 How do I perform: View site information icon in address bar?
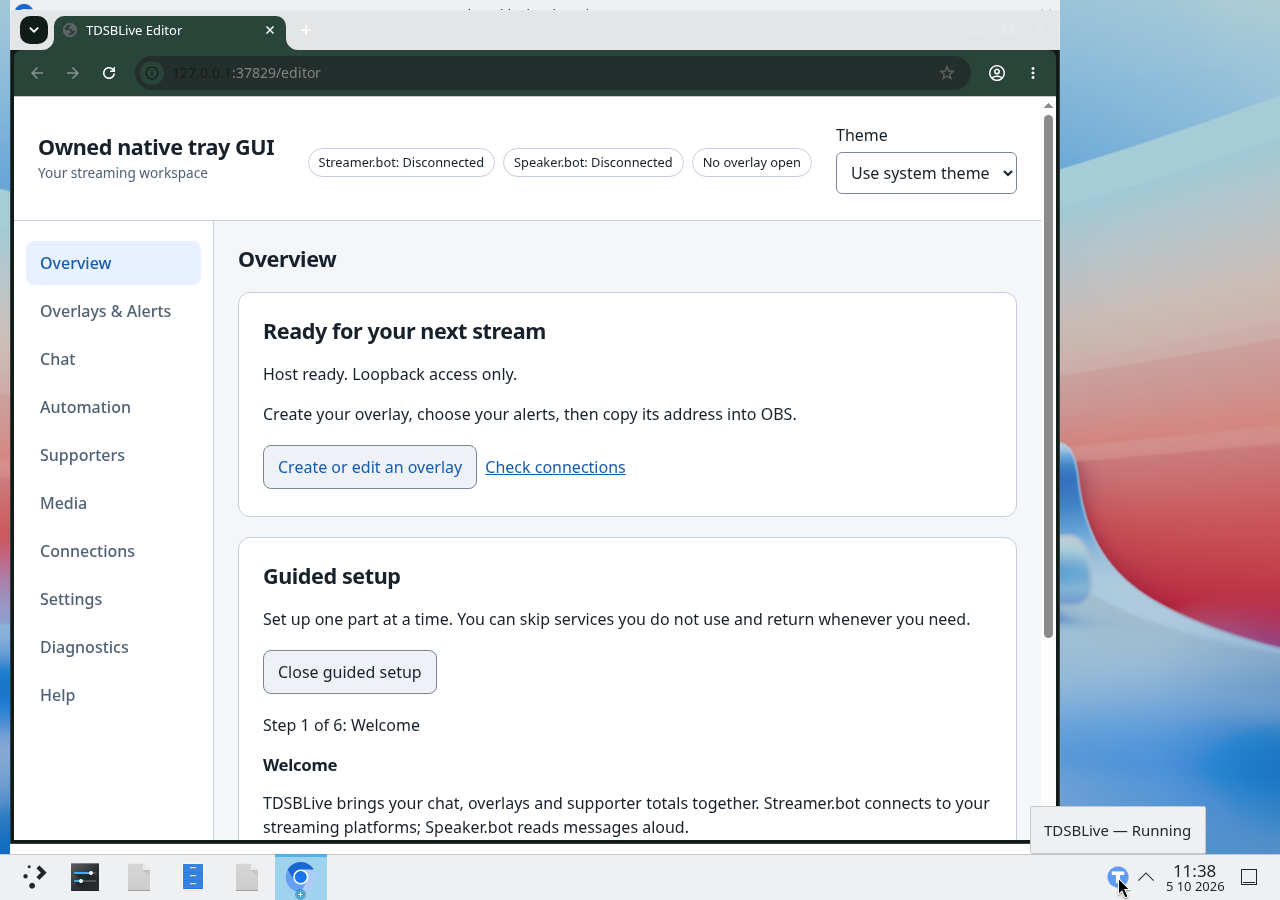[x=152, y=73]
